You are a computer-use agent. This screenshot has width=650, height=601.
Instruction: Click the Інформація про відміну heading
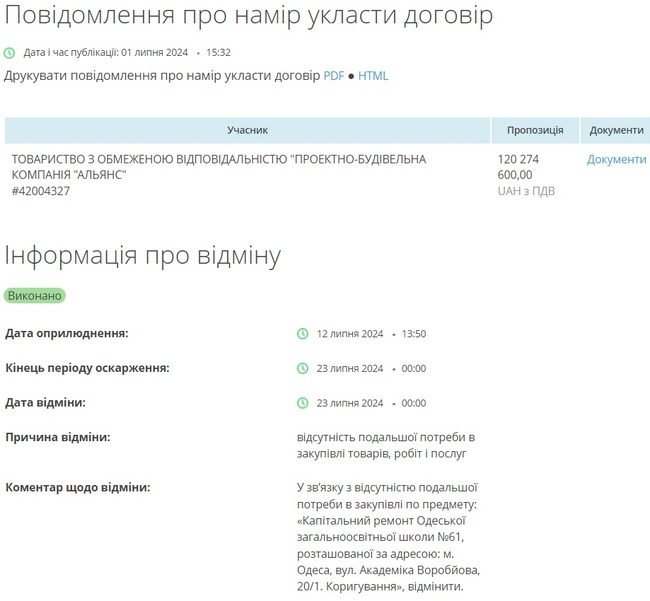[x=143, y=255]
